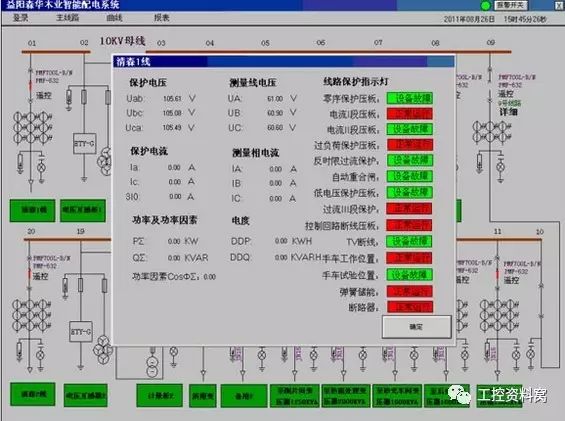Select the upper-left STY-G device box
565x421 pixels.
point(85,143)
